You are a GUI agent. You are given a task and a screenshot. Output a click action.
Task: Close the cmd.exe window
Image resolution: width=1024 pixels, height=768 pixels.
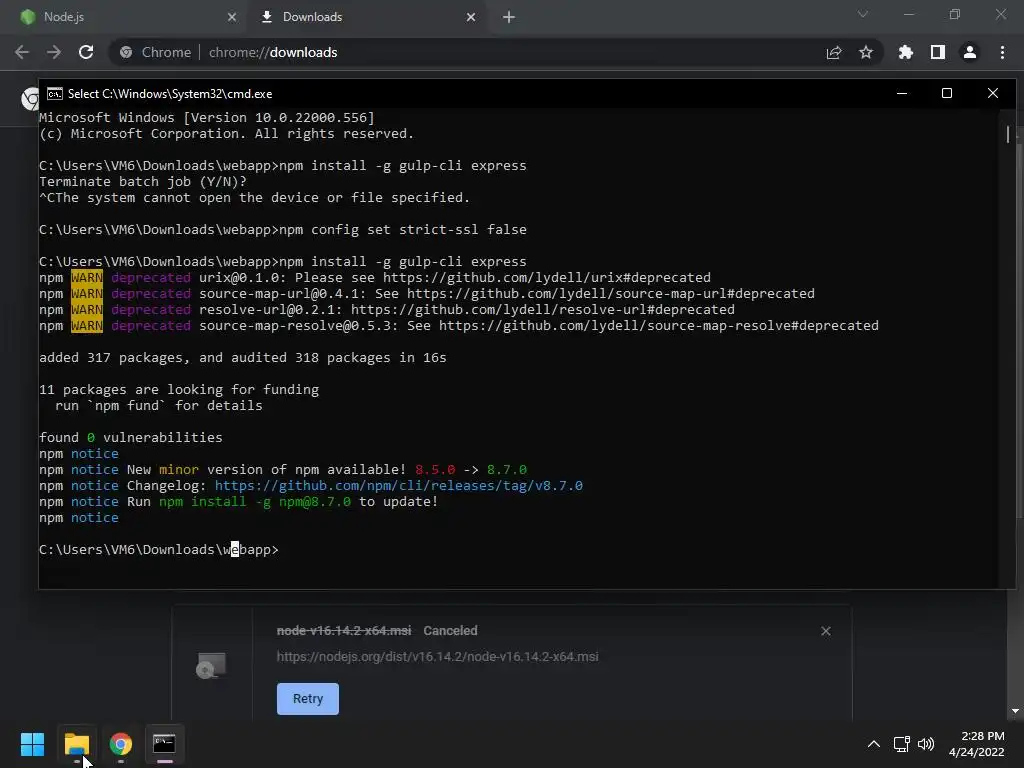[993, 93]
